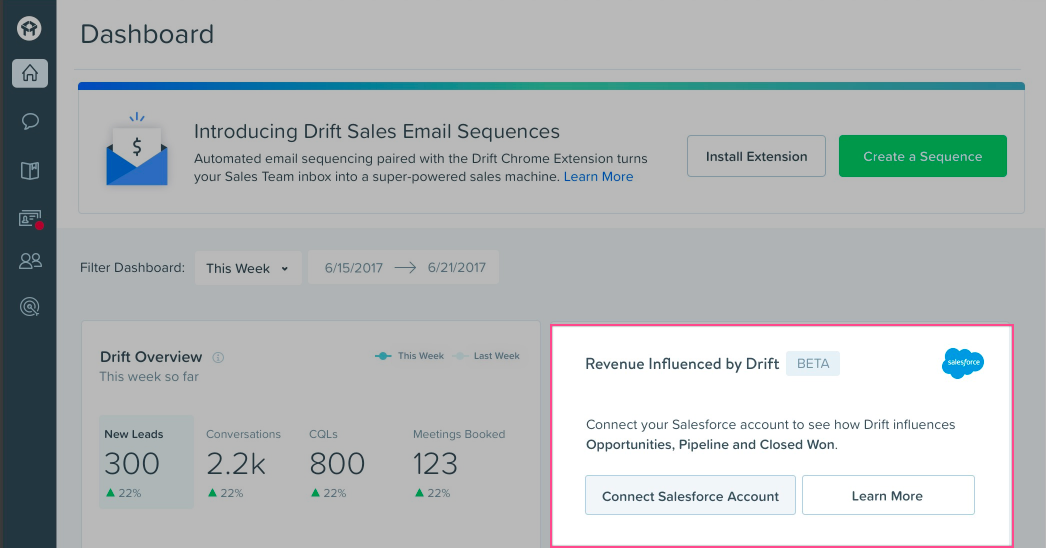The height and width of the screenshot is (548, 1046).
Task: Follow the Learn More link in banner
Action: (598, 177)
